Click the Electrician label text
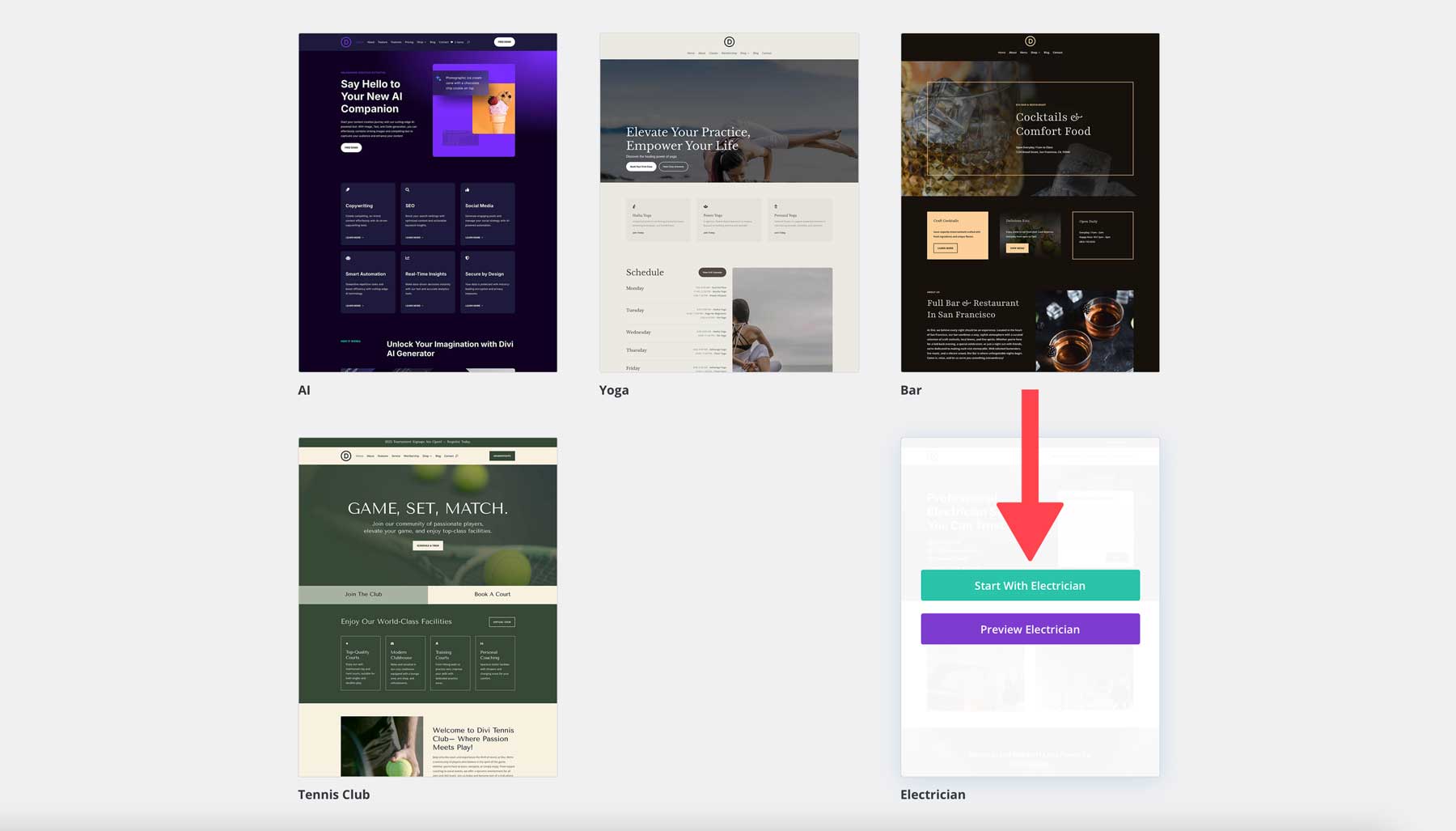 pyautogui.click(x=933, y=795)
